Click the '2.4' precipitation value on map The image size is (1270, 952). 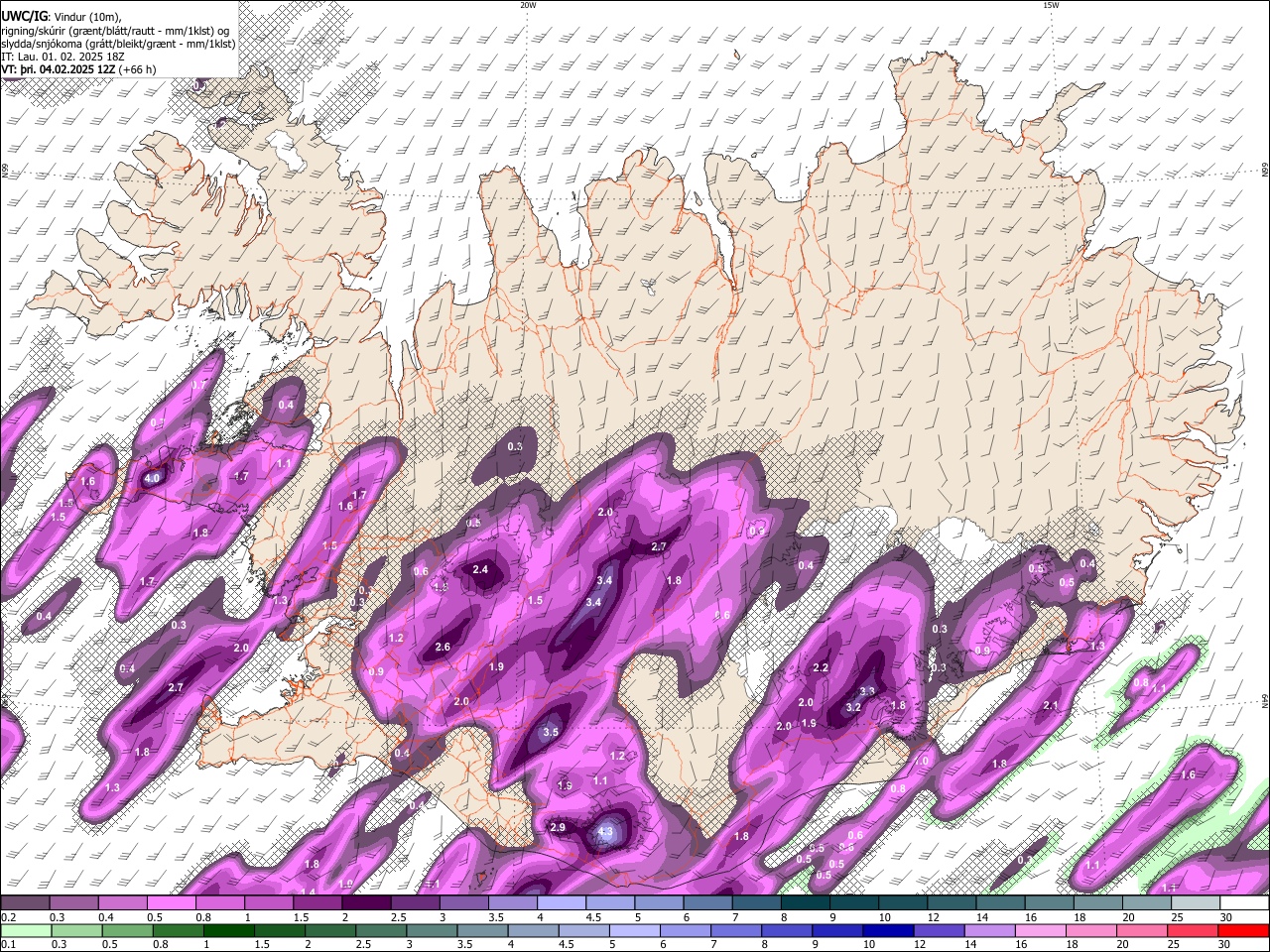click(481, 569)
